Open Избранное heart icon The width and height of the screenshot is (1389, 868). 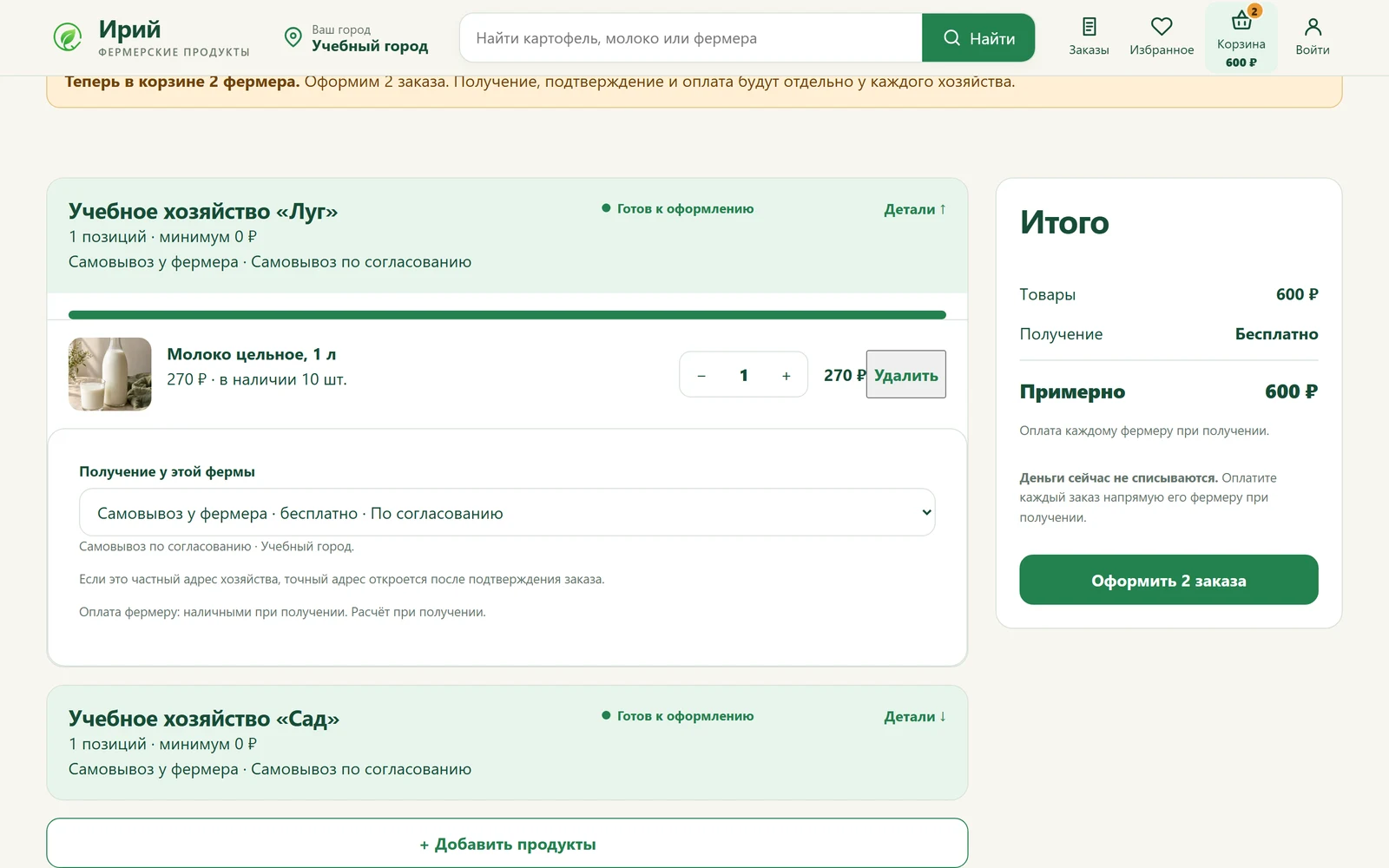(1162, 27)
